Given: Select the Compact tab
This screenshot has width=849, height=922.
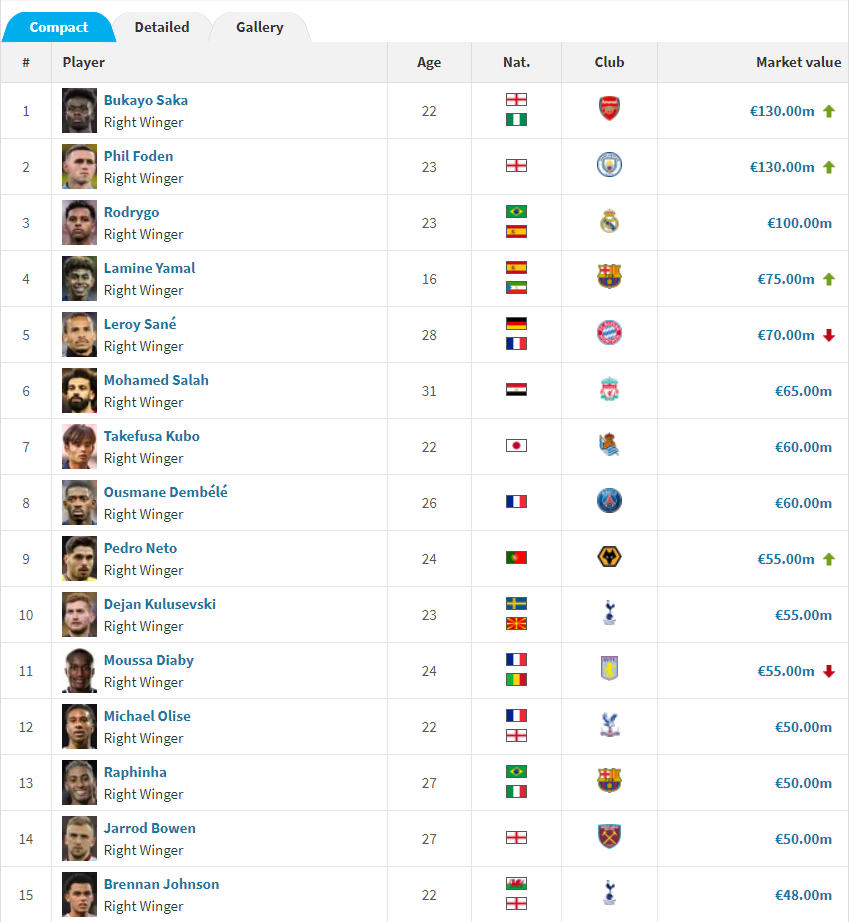Looking at the screenshot, I should (59, 28).
